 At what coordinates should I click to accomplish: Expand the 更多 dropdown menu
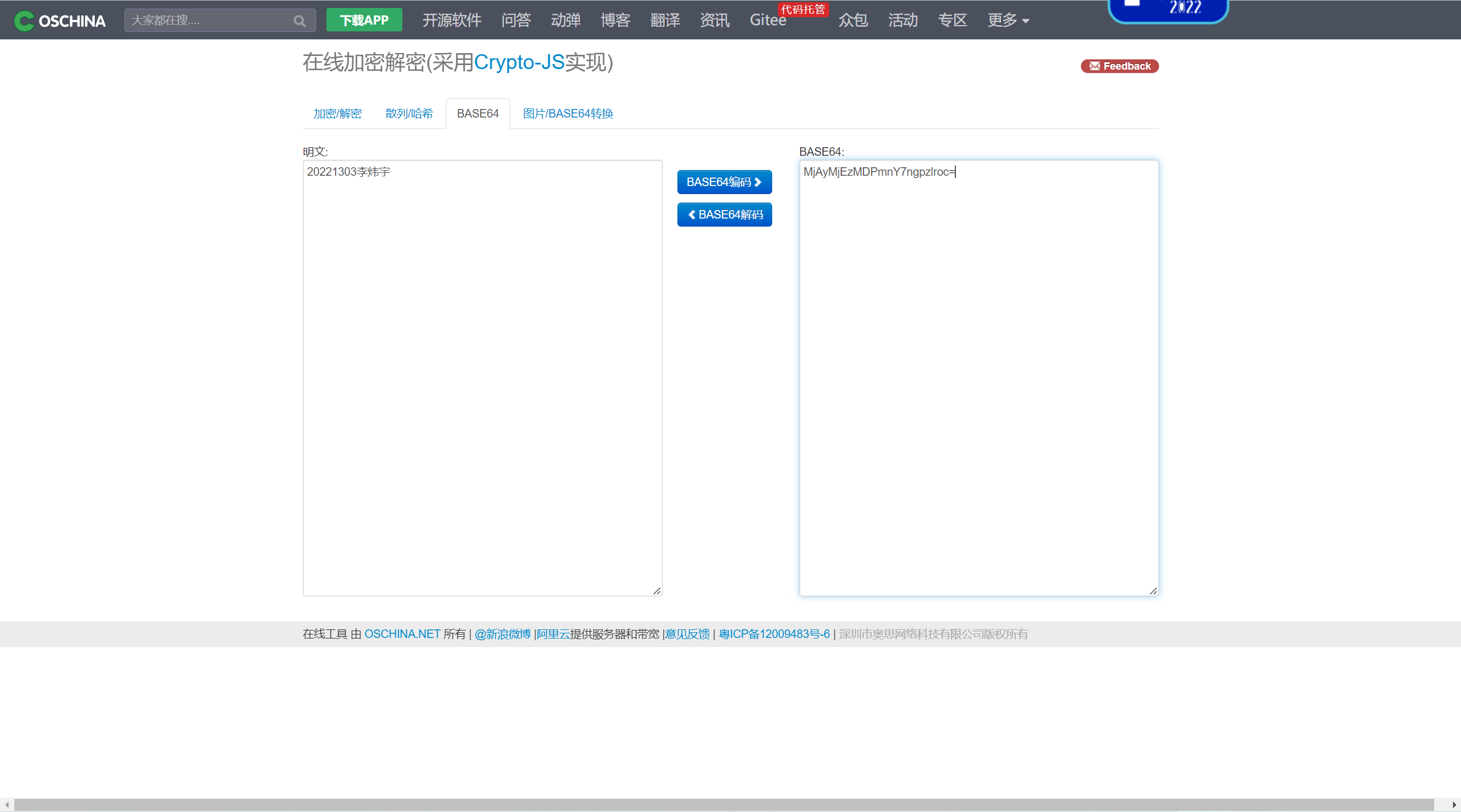(x=1008, y=21)
